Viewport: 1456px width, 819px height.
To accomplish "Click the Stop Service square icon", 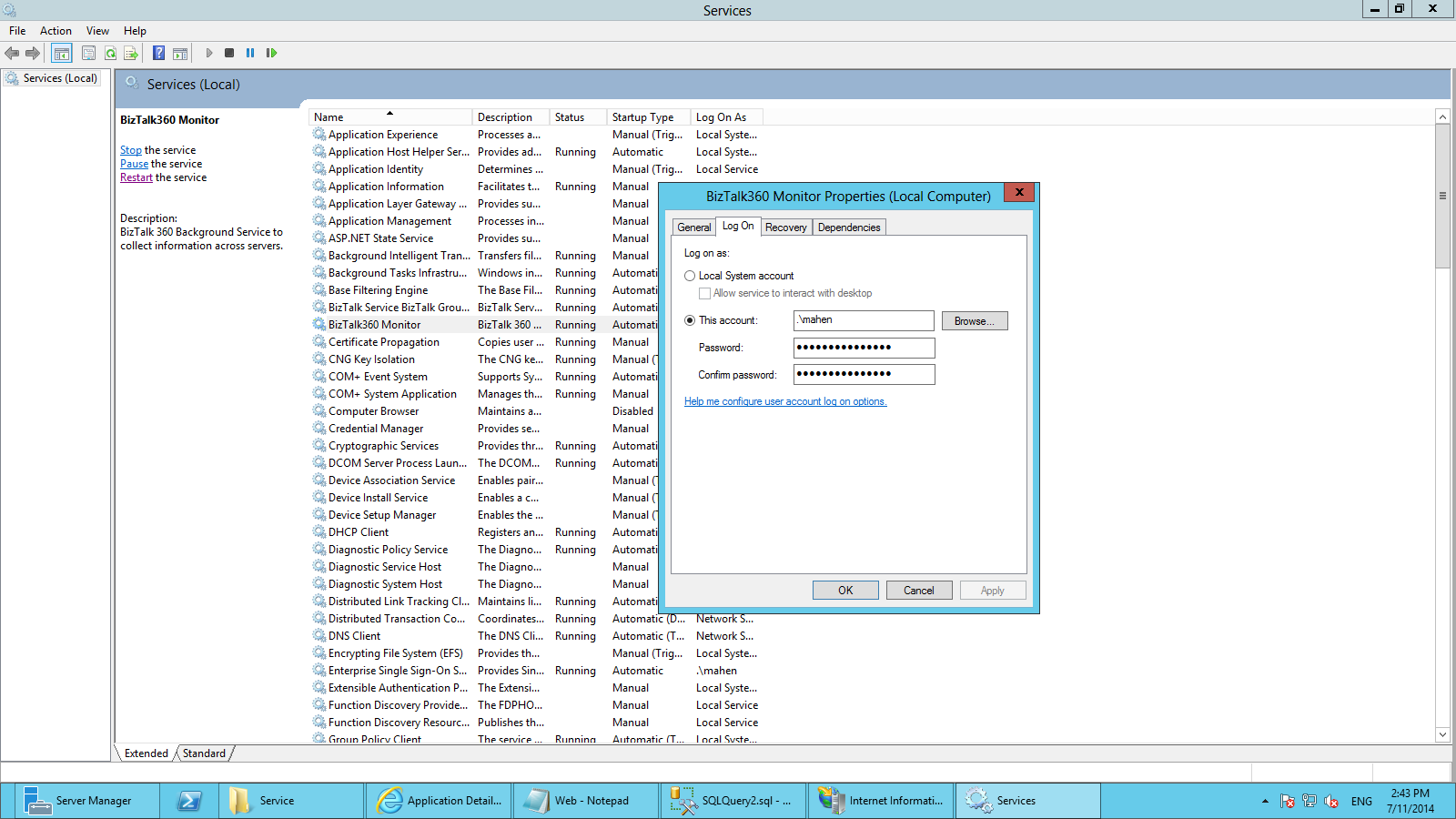I will point(229,53).
